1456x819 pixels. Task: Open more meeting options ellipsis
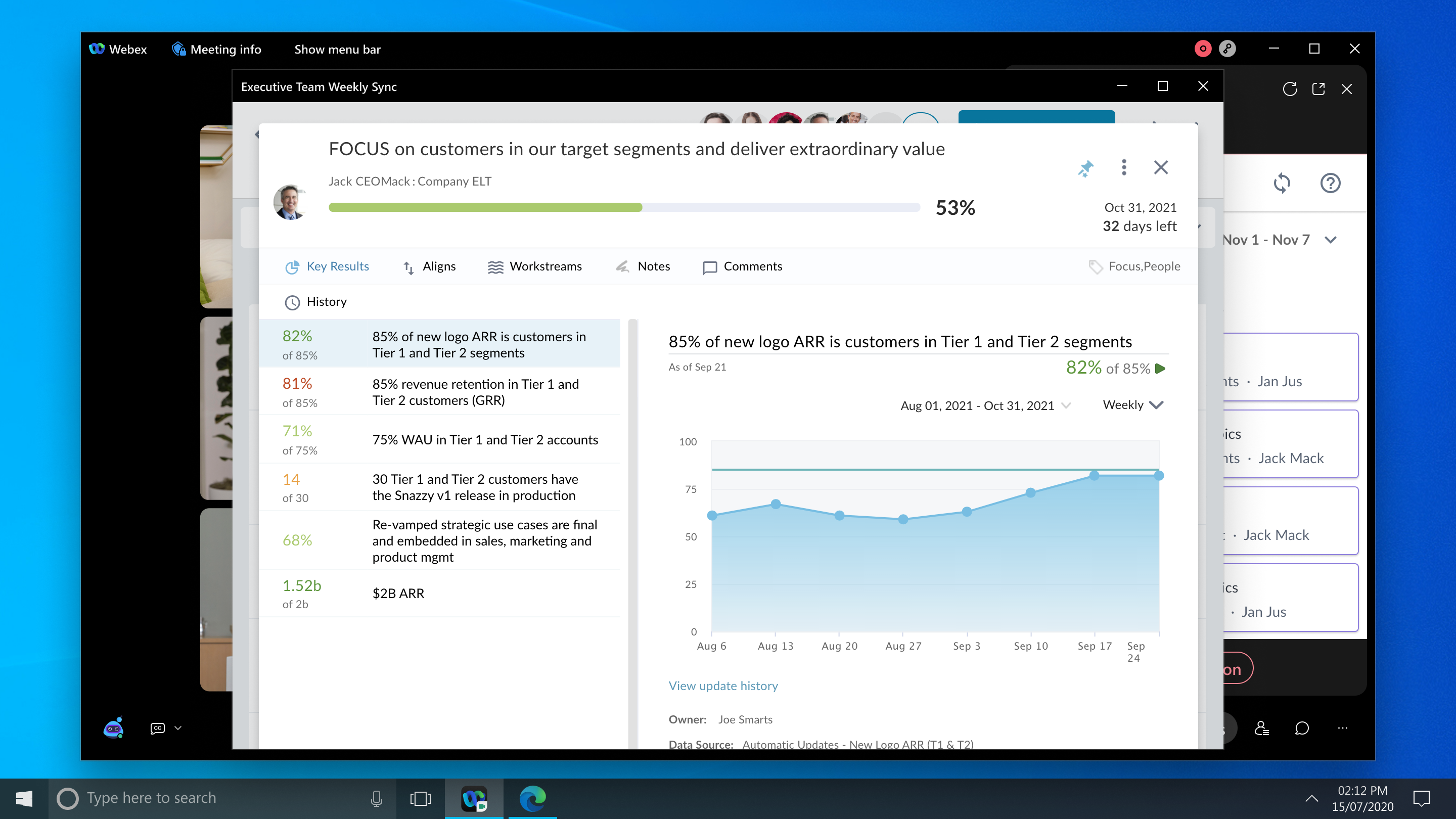pos(1342,728)
